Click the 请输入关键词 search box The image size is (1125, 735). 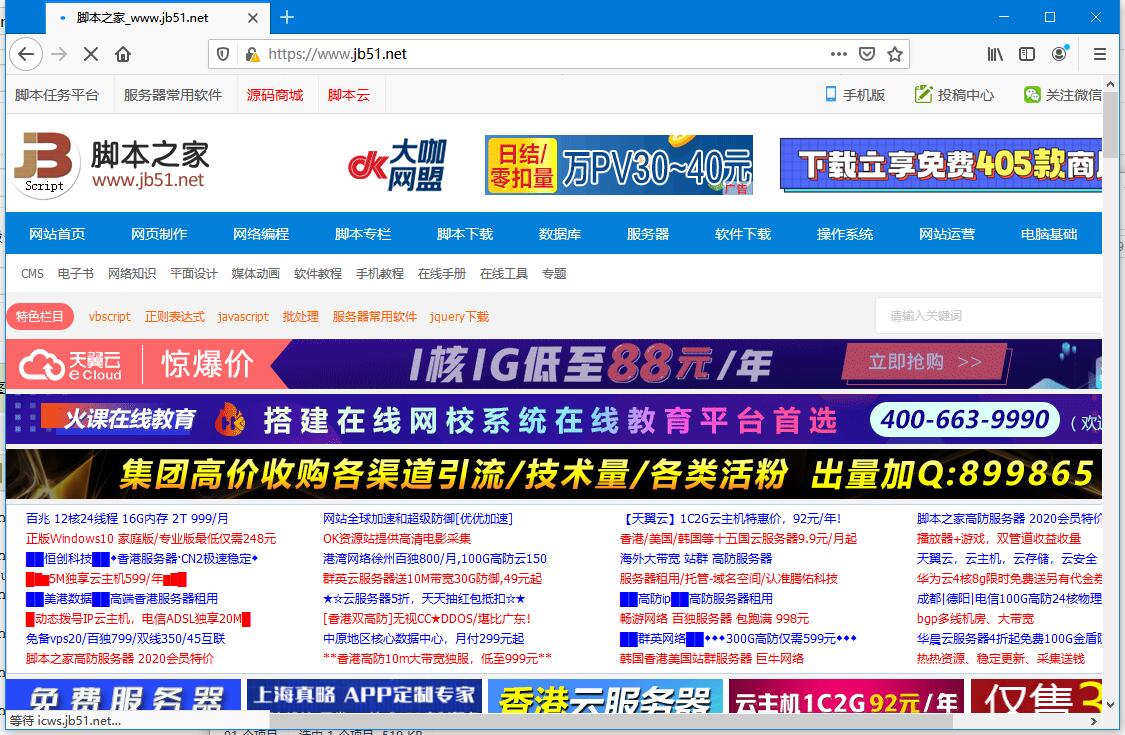(989, 316)
